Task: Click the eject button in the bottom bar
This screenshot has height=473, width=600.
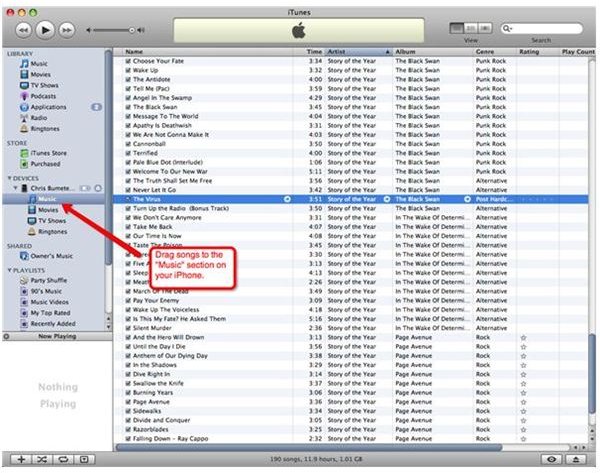Action: click(576, 459)
